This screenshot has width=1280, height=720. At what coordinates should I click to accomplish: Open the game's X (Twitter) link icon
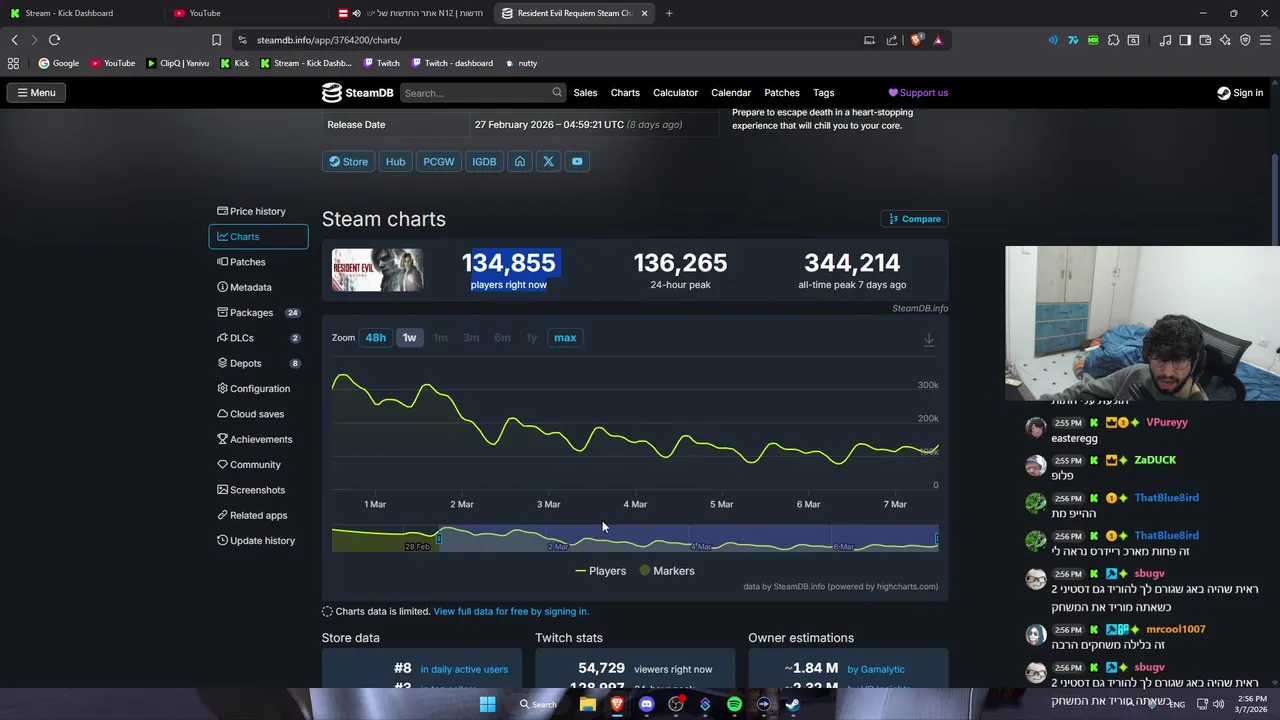548,161
